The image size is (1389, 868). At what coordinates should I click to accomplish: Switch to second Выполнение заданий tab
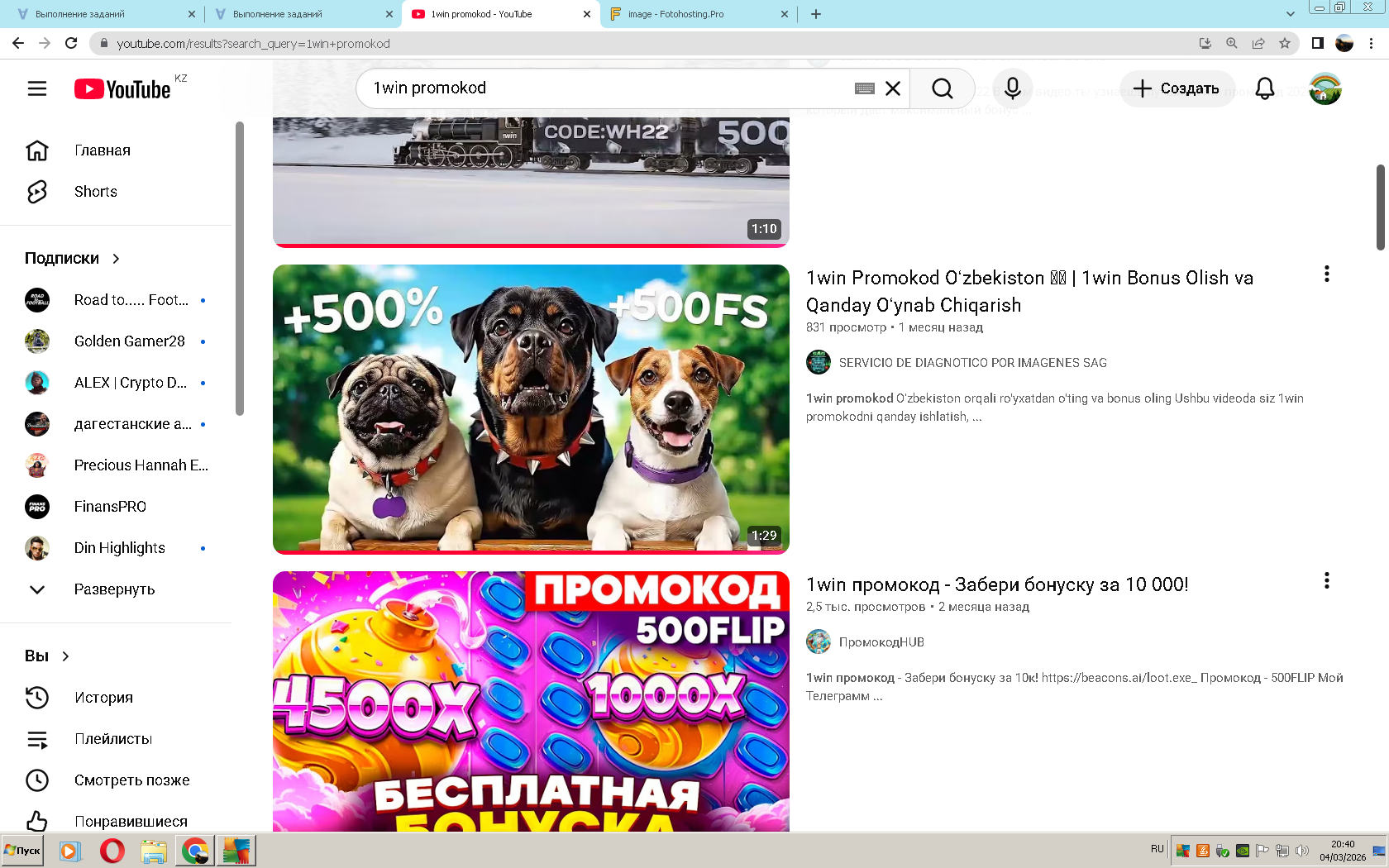(302, 14)
